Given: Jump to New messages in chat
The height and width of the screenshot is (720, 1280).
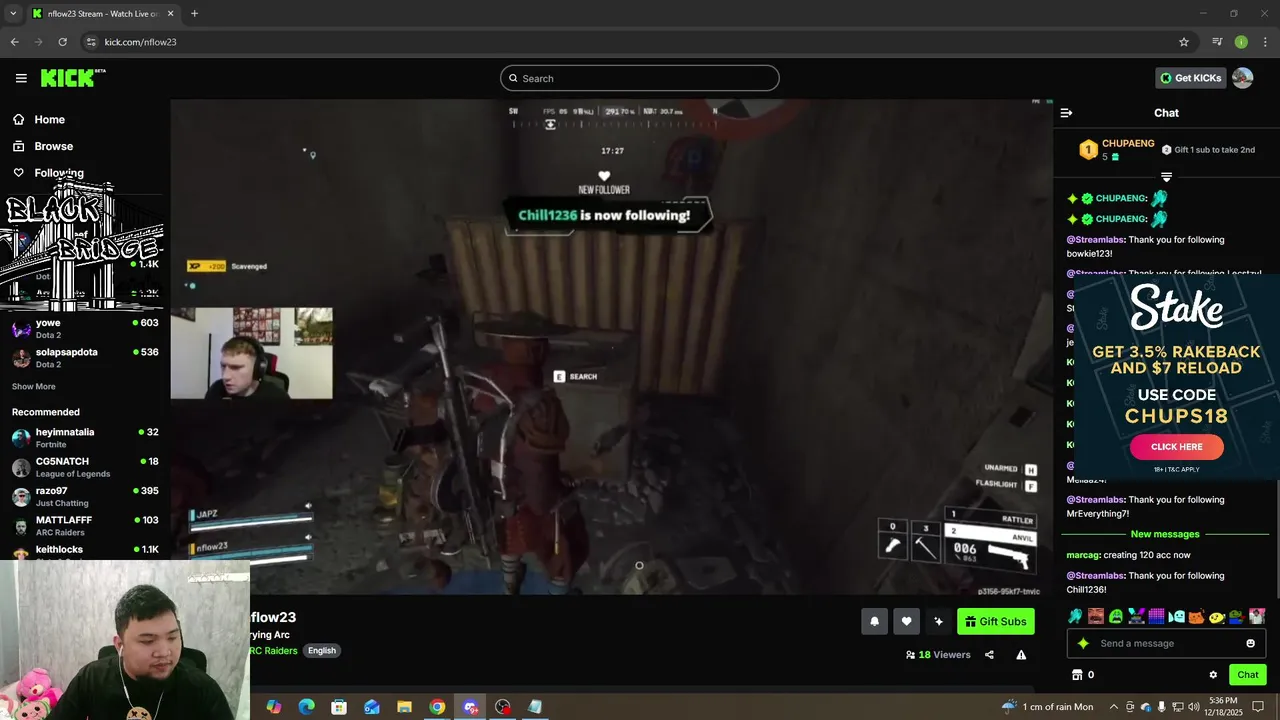Looking at the screenshot, I should tap(1165, 534).
